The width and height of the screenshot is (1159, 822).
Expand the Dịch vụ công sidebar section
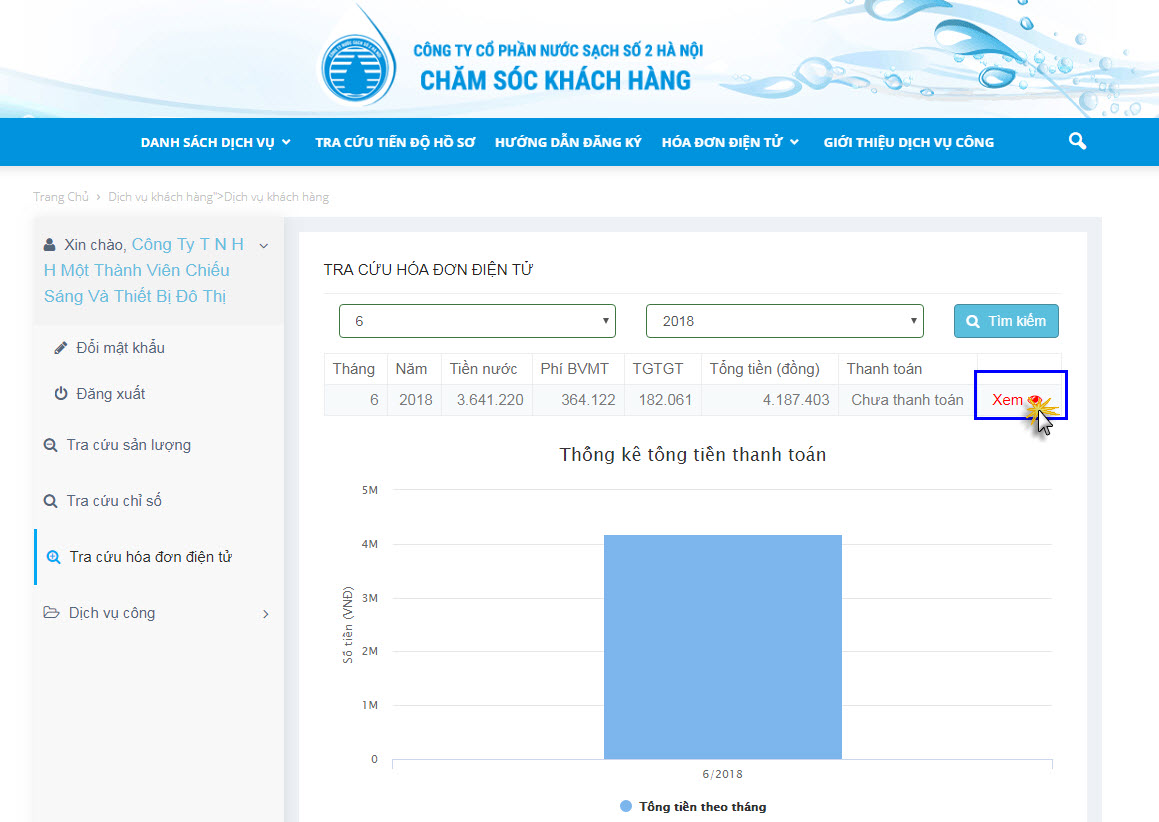tap(266, 613)
